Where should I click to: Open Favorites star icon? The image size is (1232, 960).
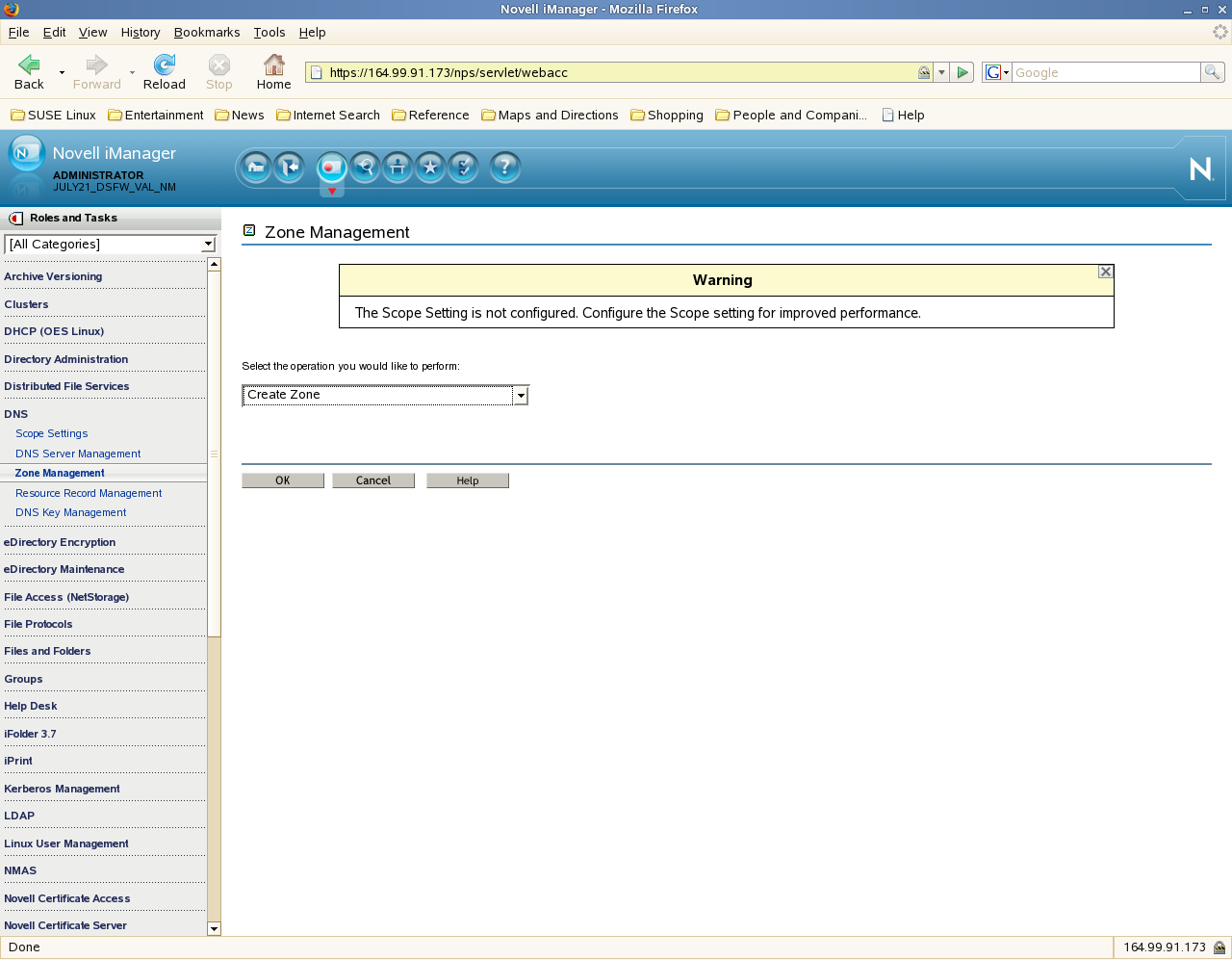click(x=430, y=168)
